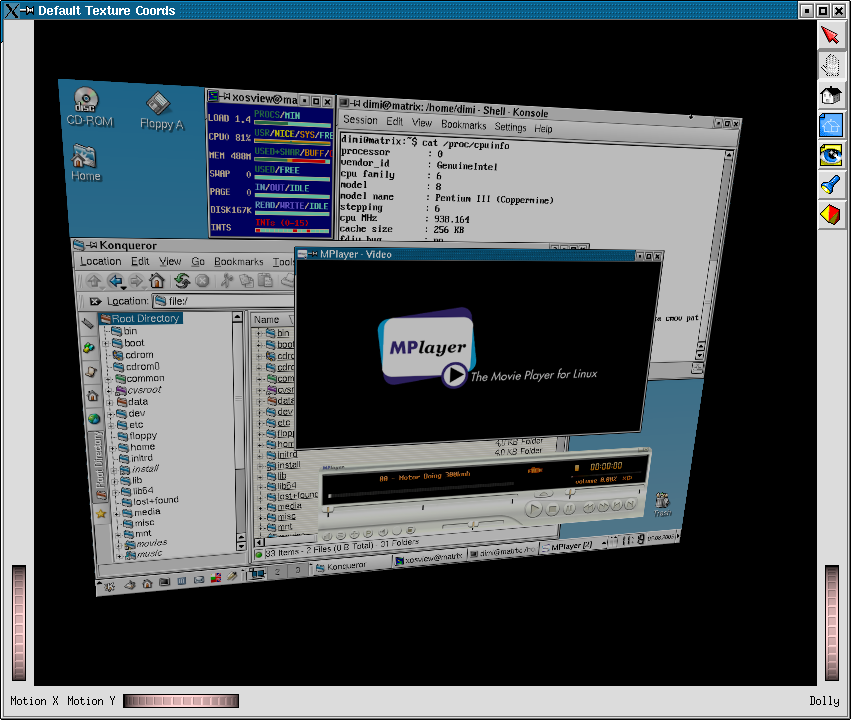
Task: Expand the common folder in the sidebar tree
Action: pyautogui.click(x=107, y=379)
